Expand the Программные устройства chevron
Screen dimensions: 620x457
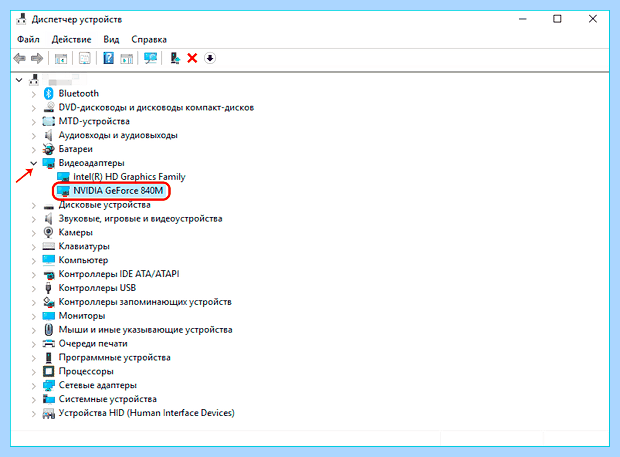tap(34, 358)
